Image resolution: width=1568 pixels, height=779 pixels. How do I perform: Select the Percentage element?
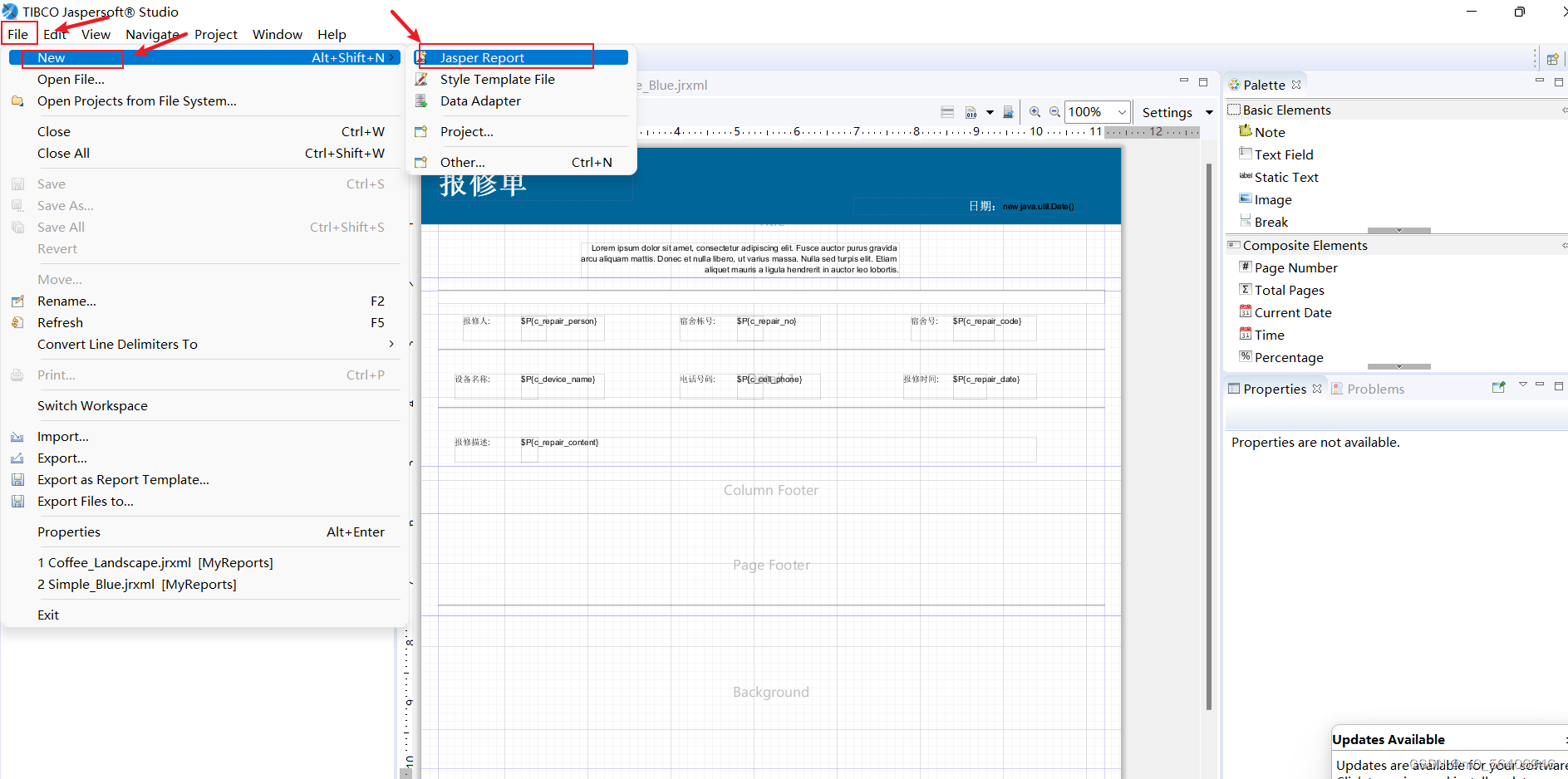1288,357
